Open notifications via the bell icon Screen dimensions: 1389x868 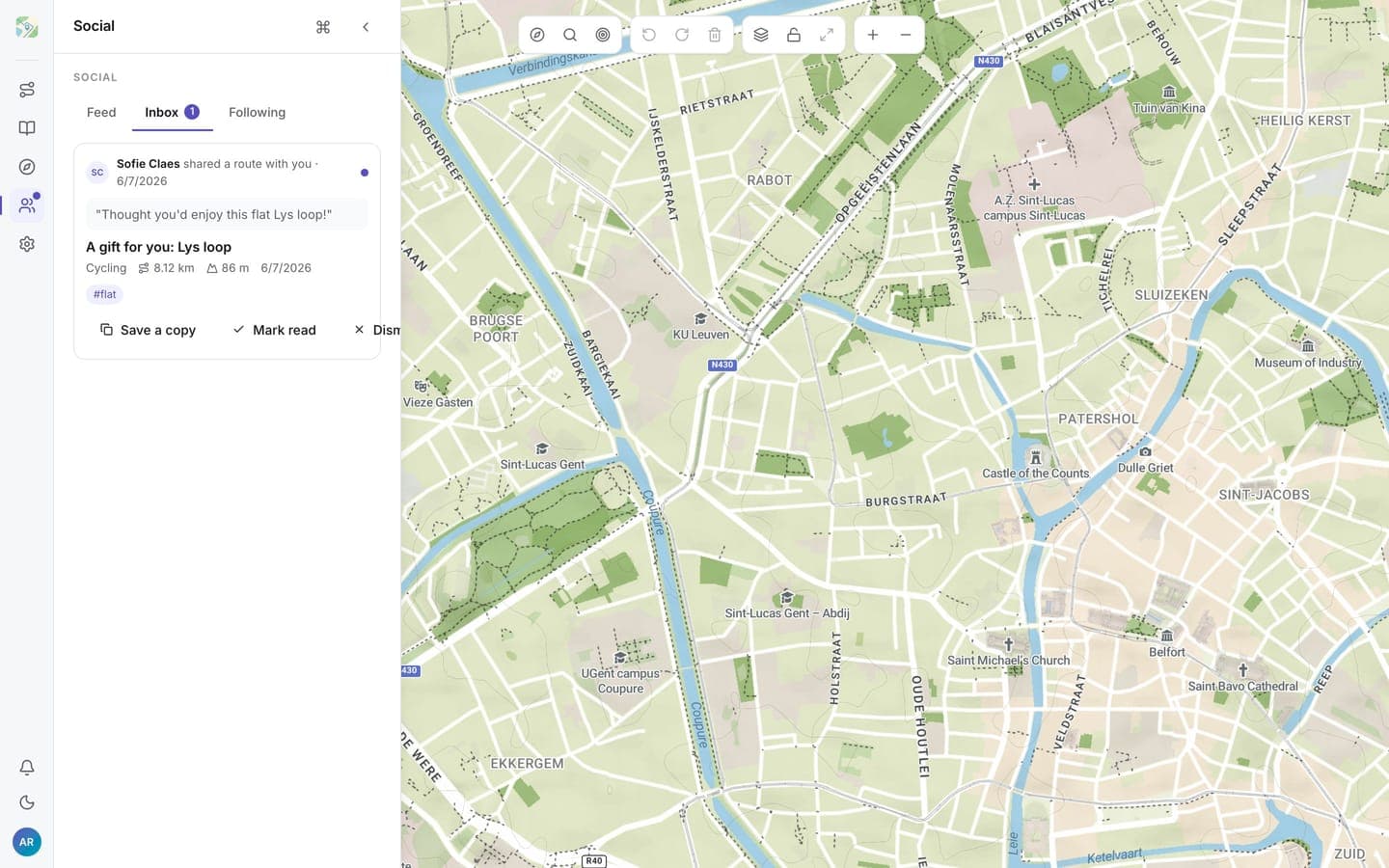pos(27,768)
